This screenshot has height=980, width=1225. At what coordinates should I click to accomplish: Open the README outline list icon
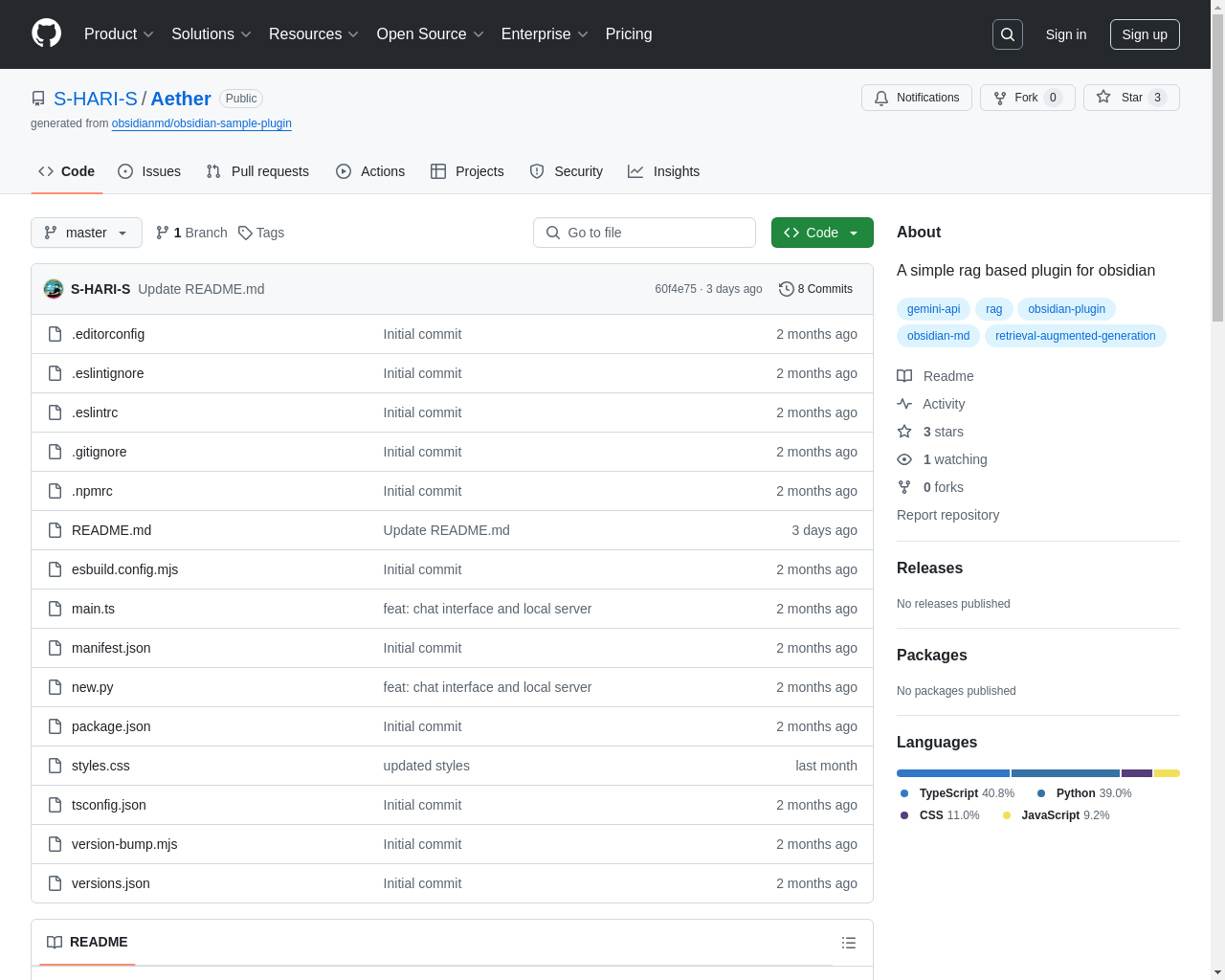[848, 943]
